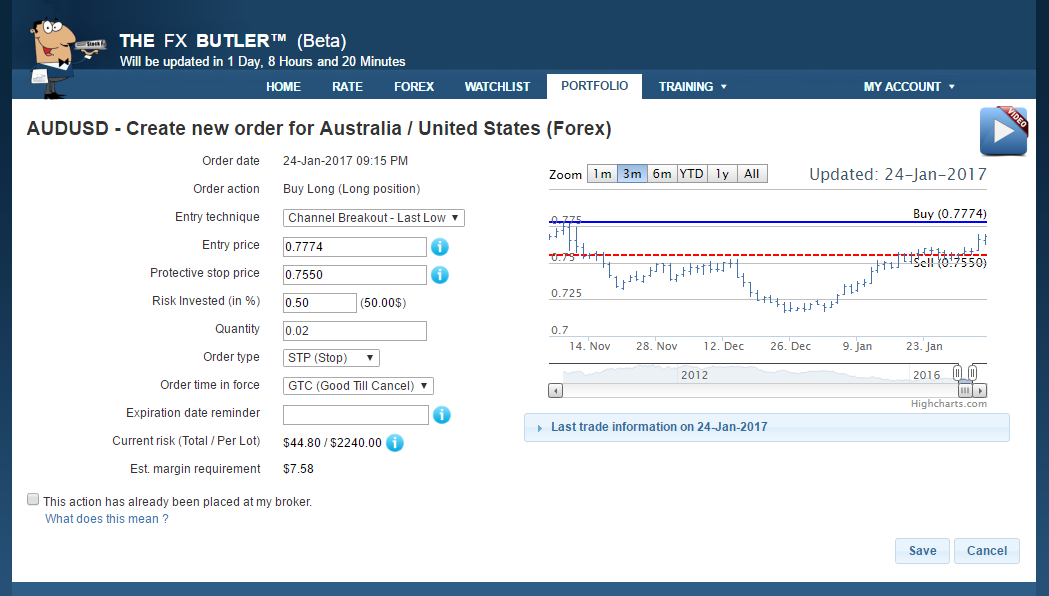Open the Order time in force dropdown
Screen dimensions: 1049x596
click(359, 386)
